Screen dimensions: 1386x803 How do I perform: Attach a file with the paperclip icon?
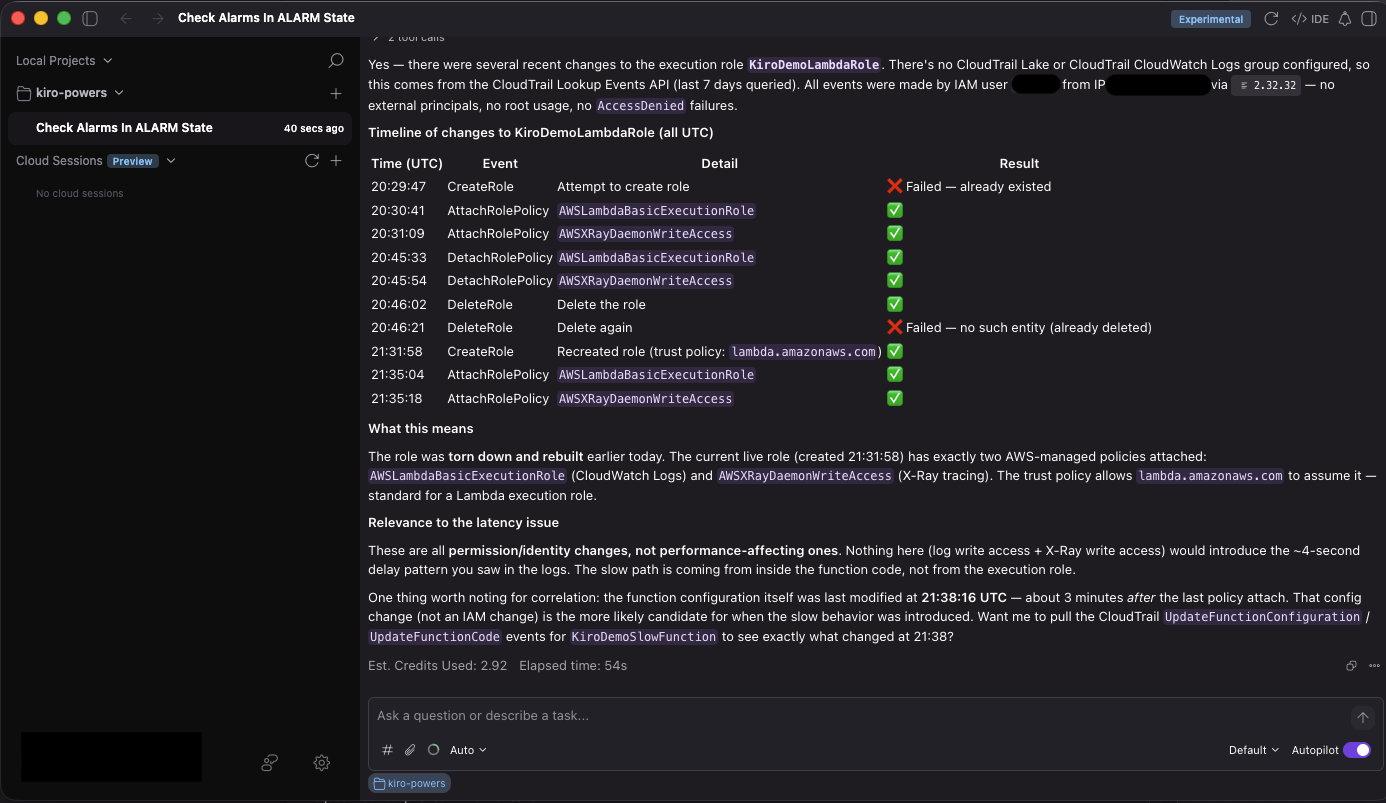[x=410, y=750]
